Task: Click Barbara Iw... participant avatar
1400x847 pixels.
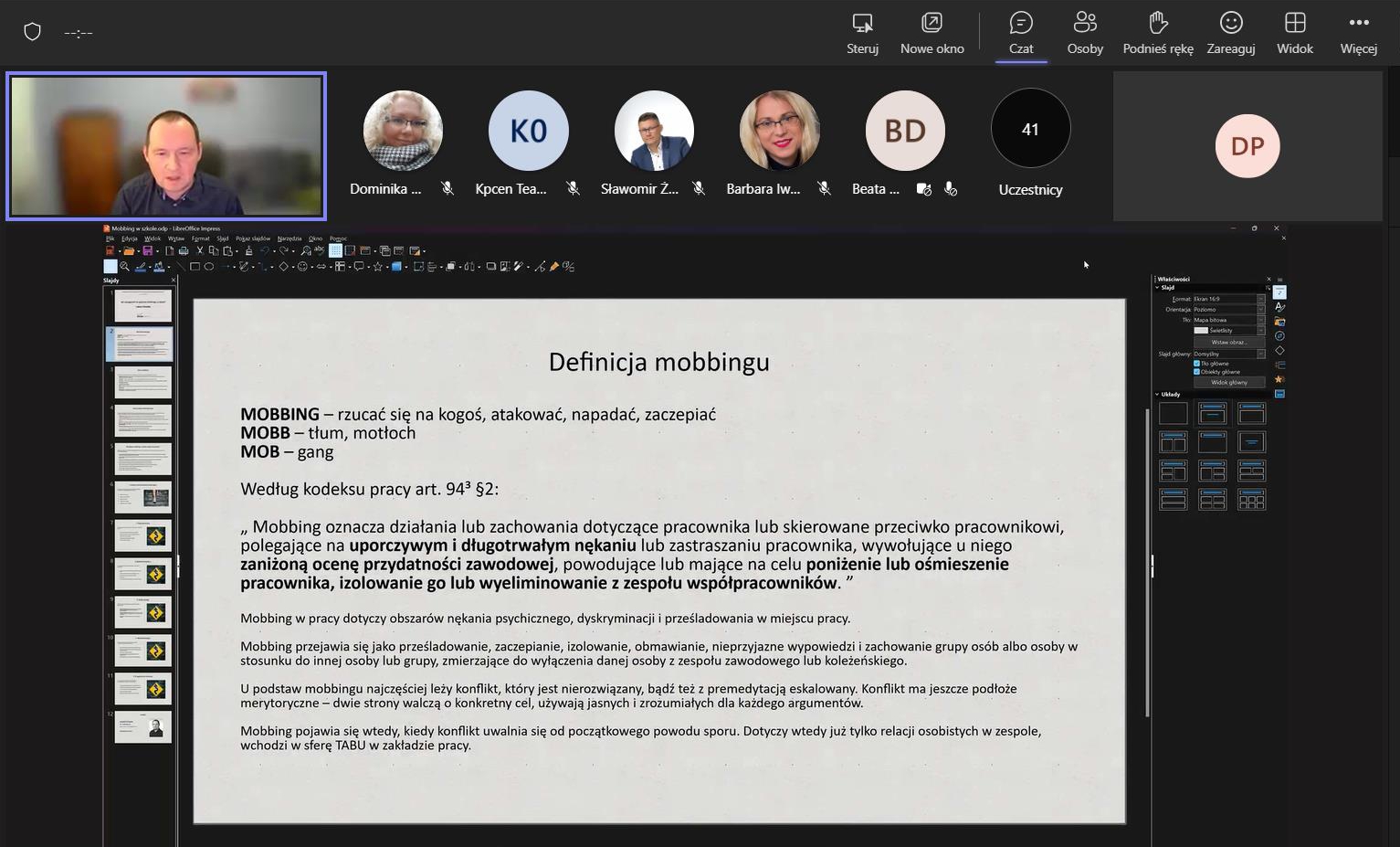Action: click(779, 131)
